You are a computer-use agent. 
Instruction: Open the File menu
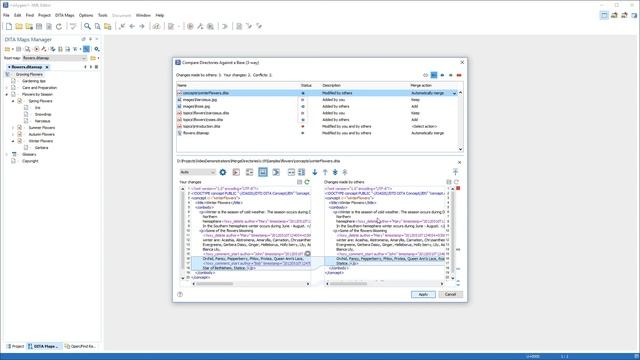coord(6,15)
